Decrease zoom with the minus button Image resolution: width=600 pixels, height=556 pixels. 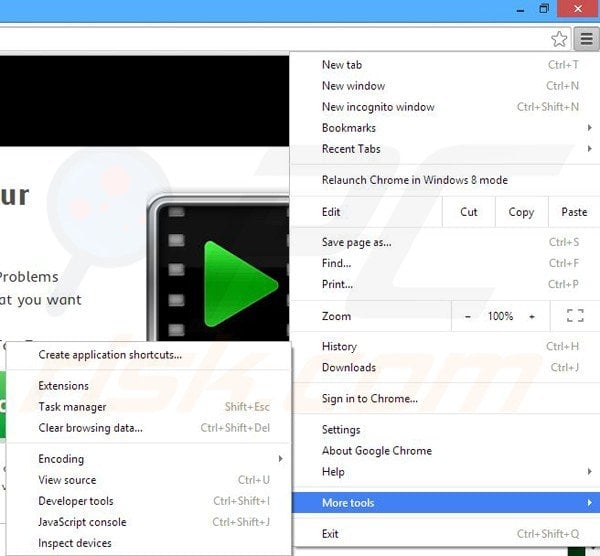point(468,316)
